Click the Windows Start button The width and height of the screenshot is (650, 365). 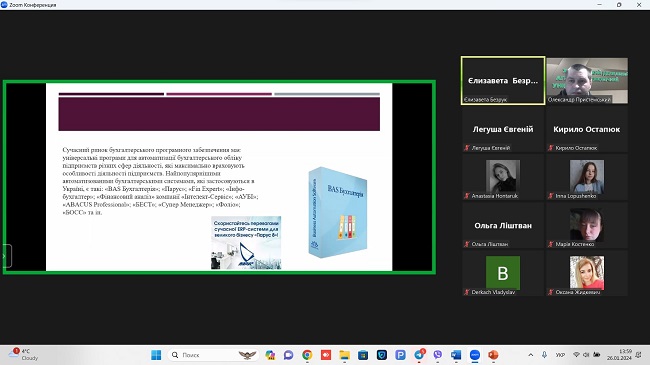pyautogui.click(x=156, y=355)
